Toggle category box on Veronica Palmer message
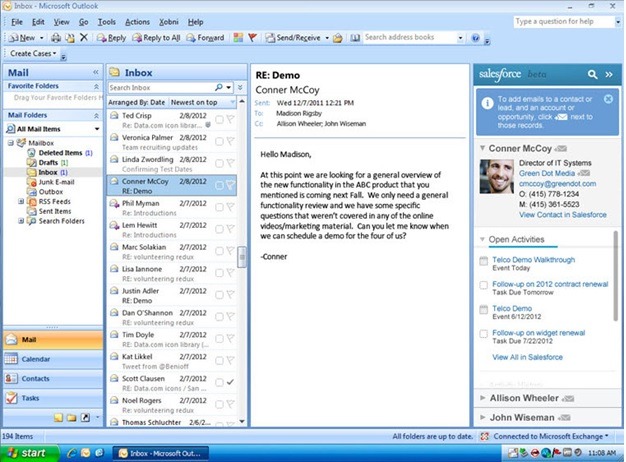Viewport: 626px width, 462px height. coord(219,141)
